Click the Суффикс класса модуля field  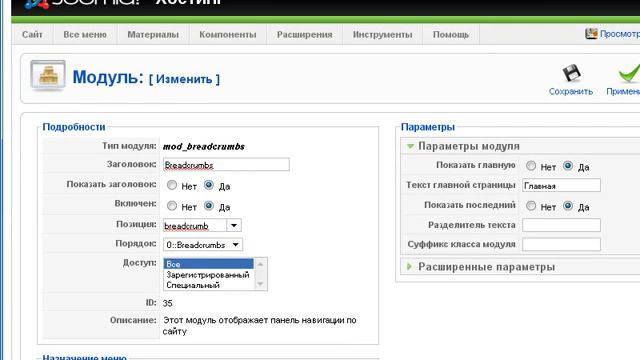pos(561,244)
